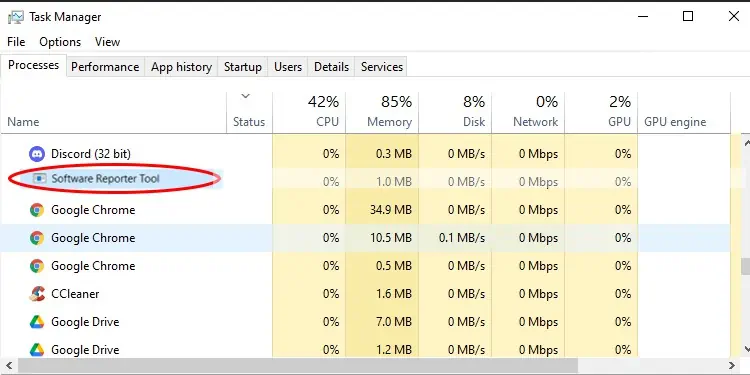Viewport: 750px width, 375px height.
Task: Sort by the 2% GPU column
Action: pyautogui.click(x=601, y=113)
